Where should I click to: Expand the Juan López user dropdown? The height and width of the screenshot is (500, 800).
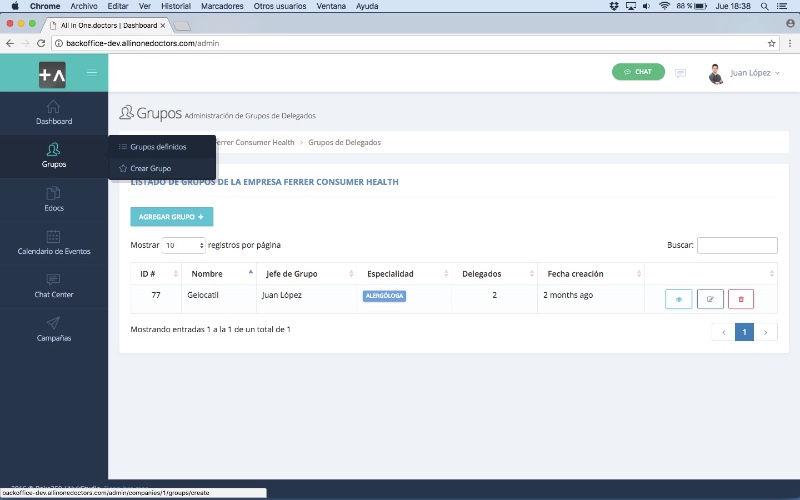(755, 73)
